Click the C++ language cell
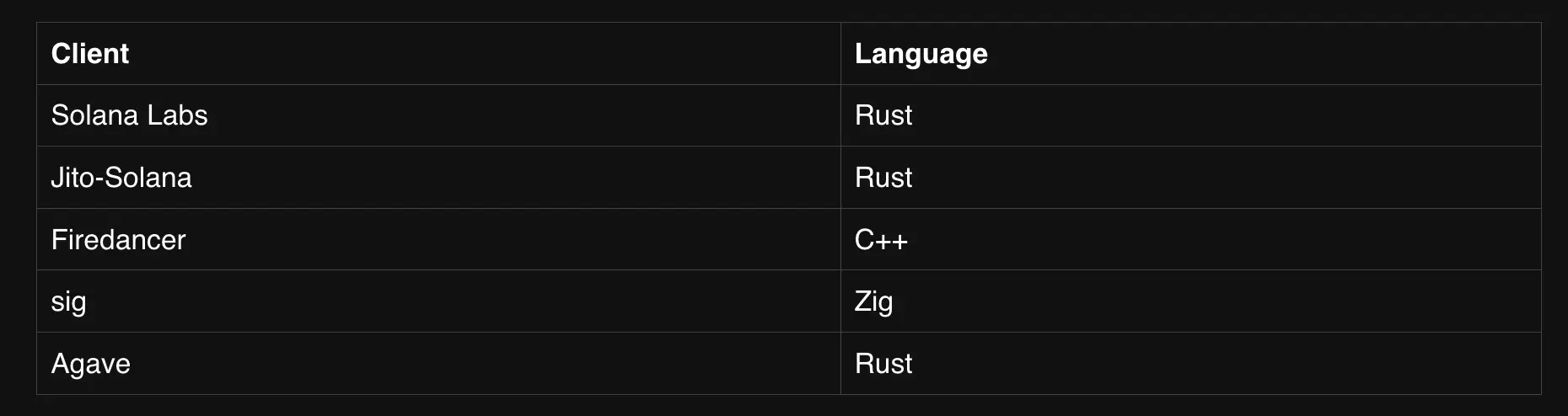 [x=1190, y=239]
